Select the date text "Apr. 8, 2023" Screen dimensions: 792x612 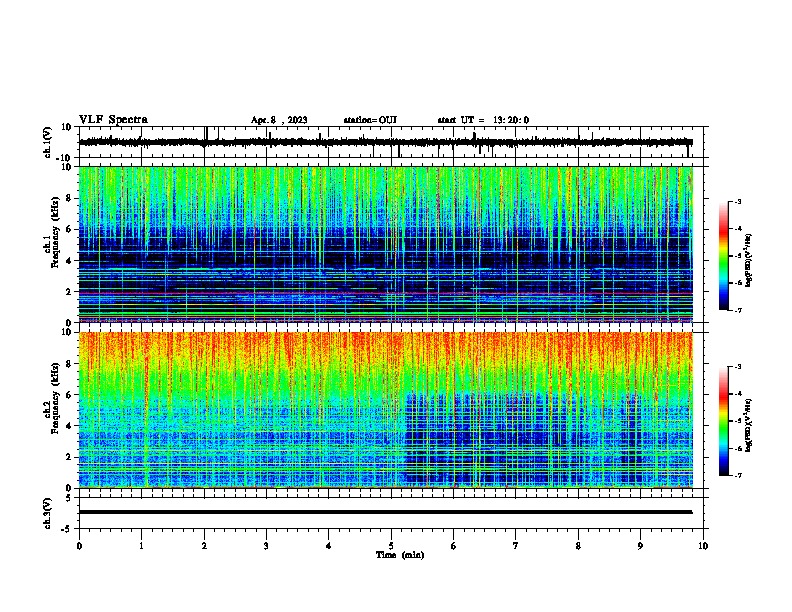click(x=279, y=120)
